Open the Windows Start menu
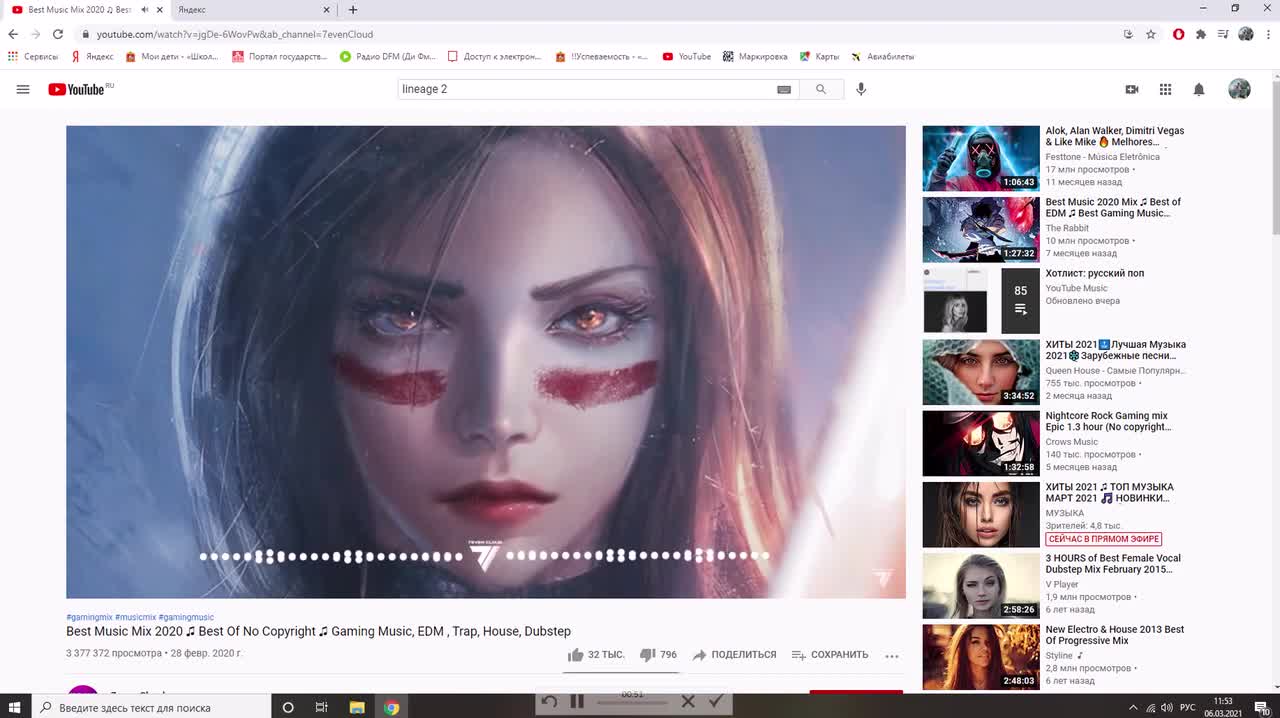The width and height of the screenshot is (1280, 718). (x=15, y=707)
